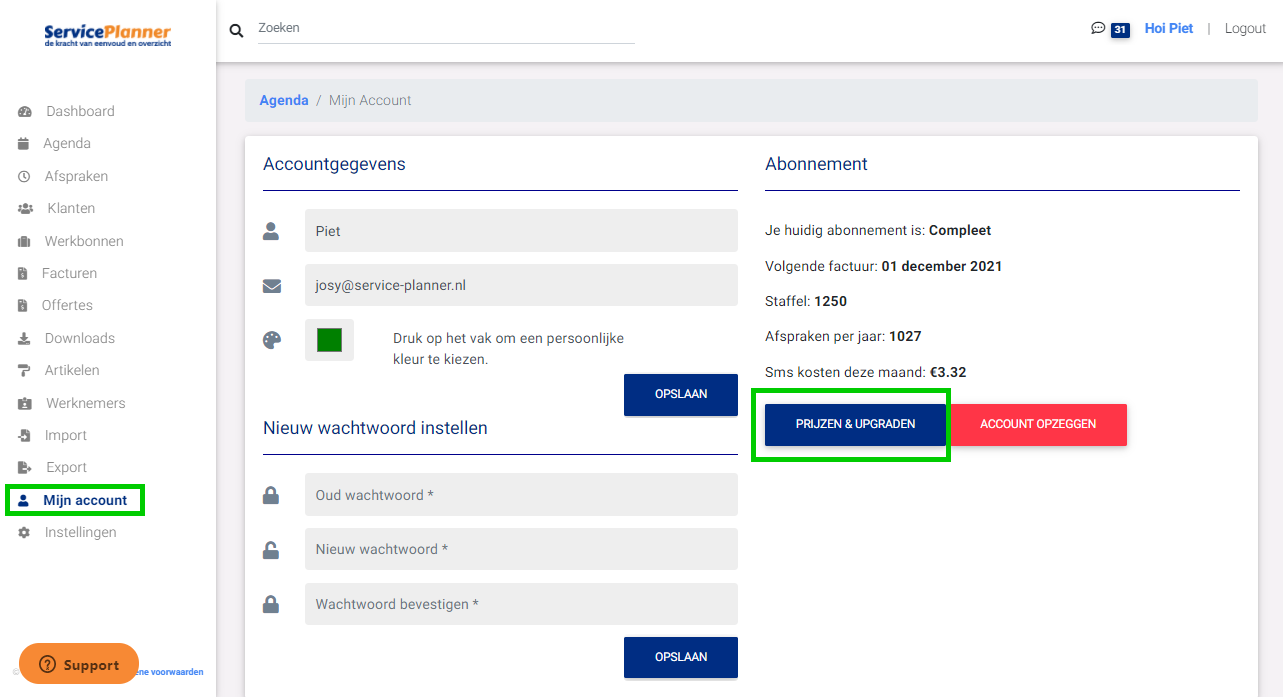The width and height of the screenshot is (1283, 697).
Task: Open messages via the chat bubble icon
Action: [1098, 29]
